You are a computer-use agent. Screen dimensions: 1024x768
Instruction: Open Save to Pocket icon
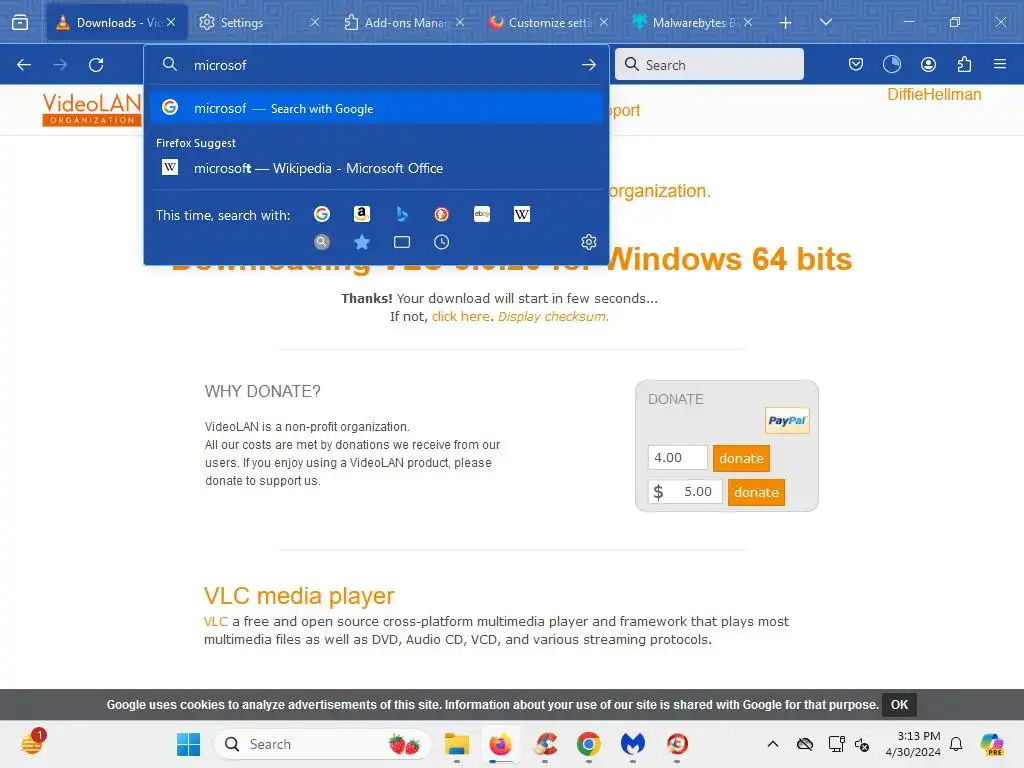coord(856,64)
